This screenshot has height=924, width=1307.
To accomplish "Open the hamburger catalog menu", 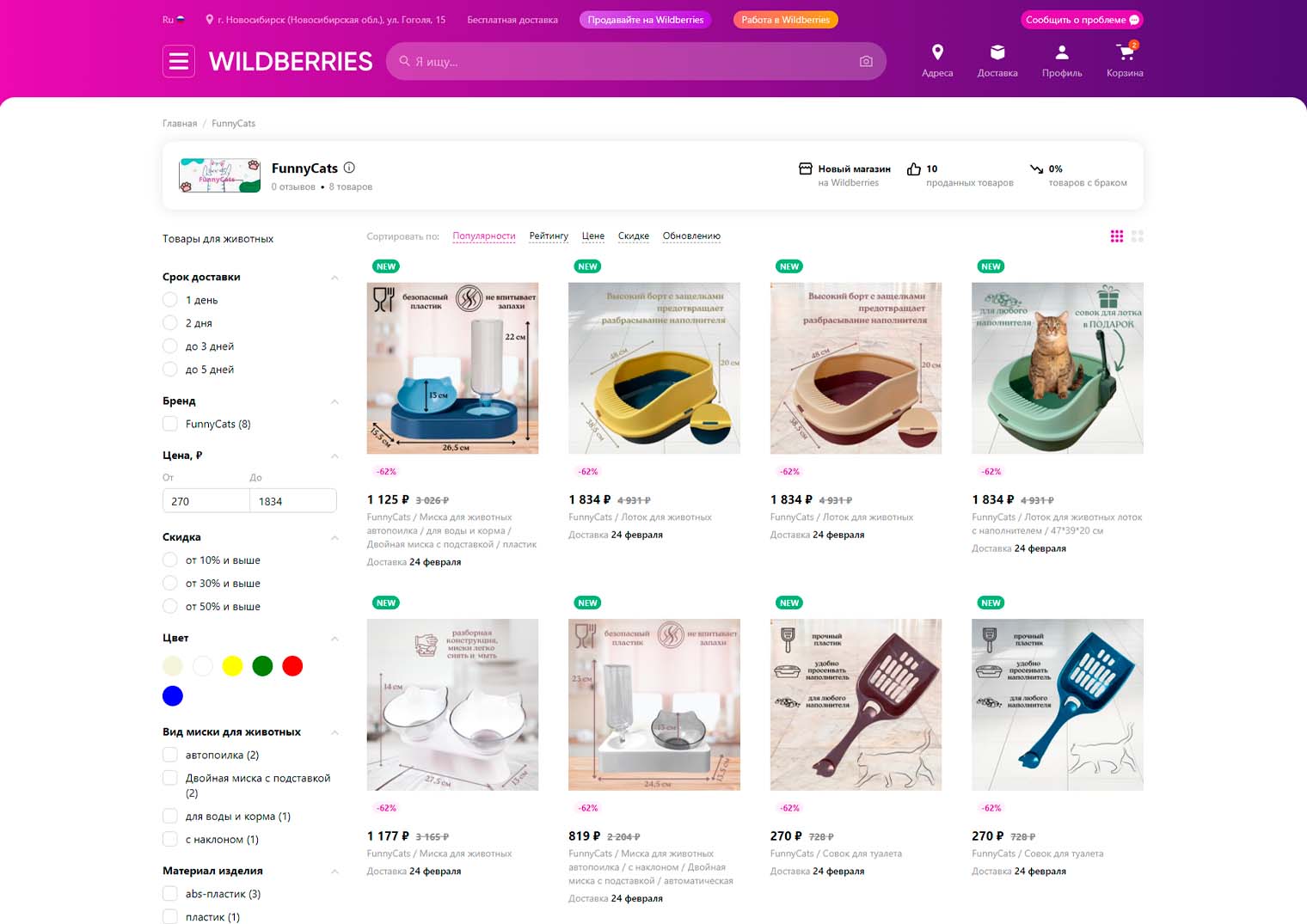I will point(179,61).
